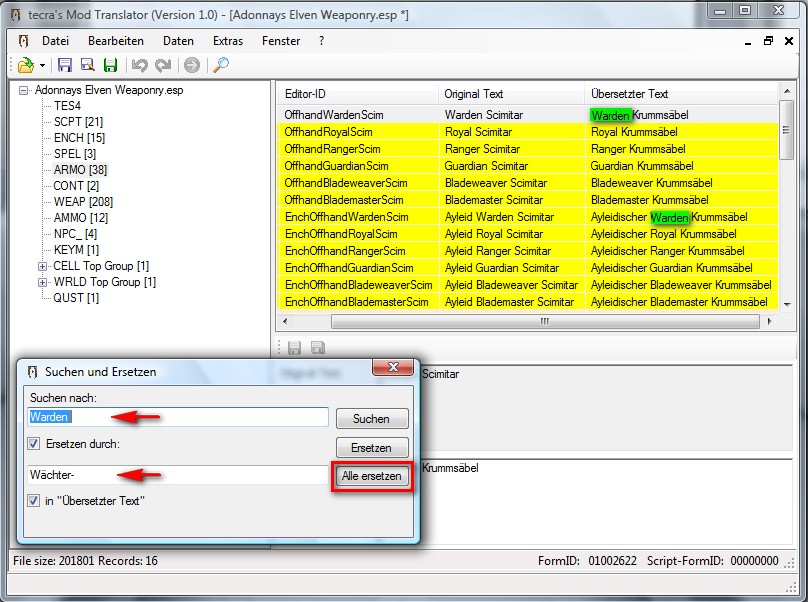
Task: Expand the WRLD Top Group node
Action: (42, 282)
